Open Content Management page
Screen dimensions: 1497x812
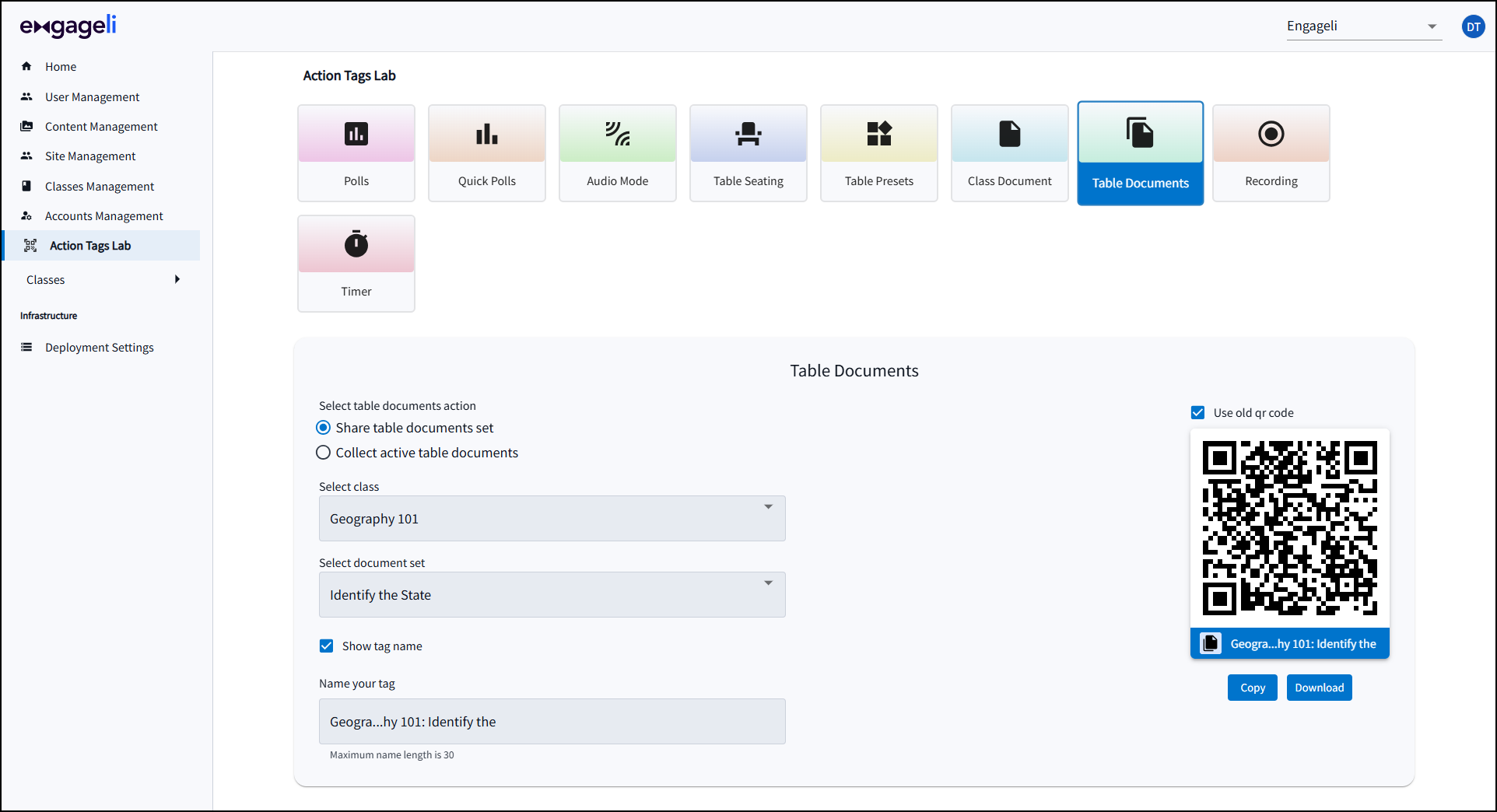point(101,126)
